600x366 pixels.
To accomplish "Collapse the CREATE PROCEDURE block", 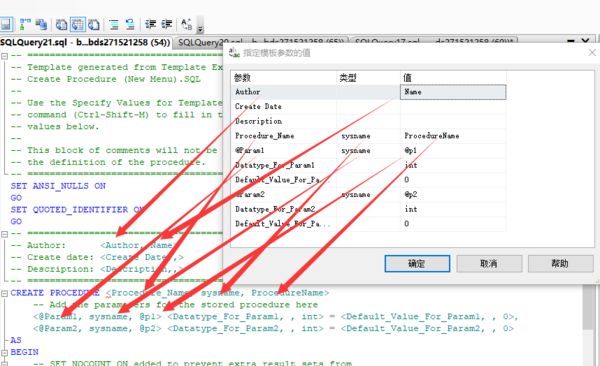I will [5, 293].
